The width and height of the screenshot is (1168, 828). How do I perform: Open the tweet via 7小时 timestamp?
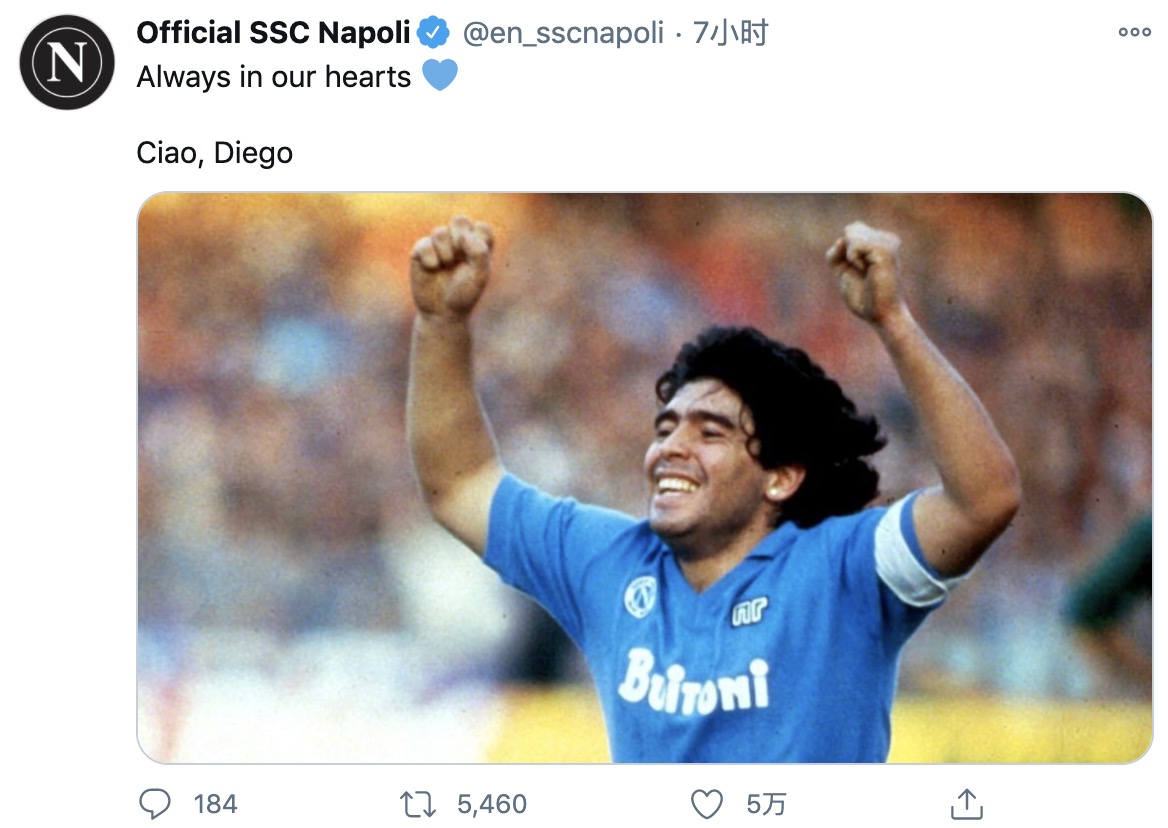731,33
